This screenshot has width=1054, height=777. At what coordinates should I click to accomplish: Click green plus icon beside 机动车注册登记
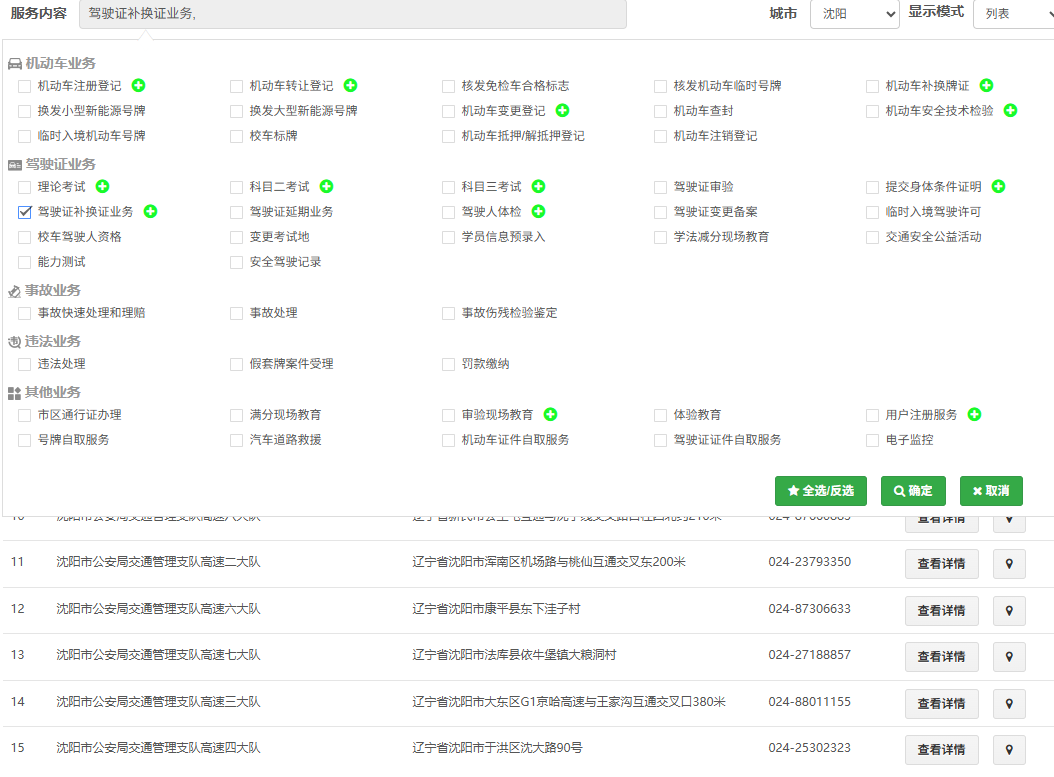138,85
